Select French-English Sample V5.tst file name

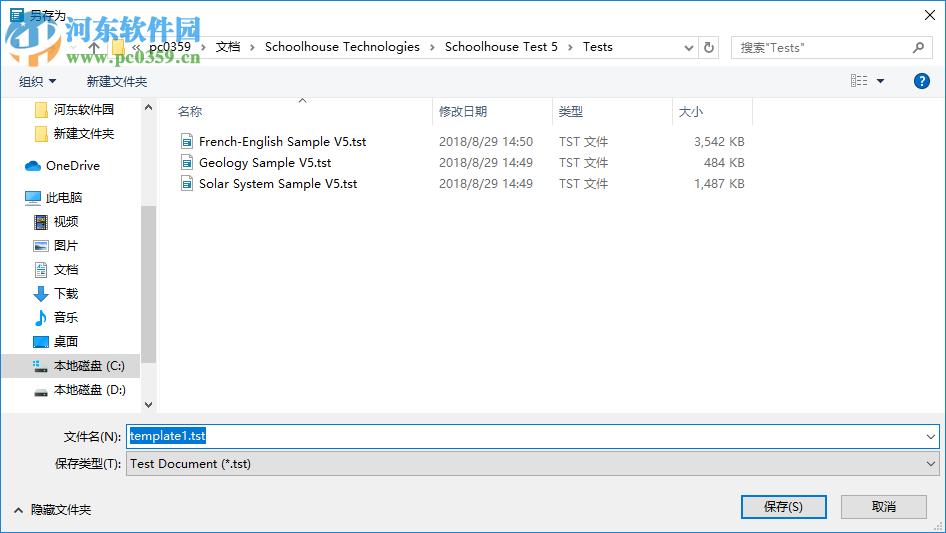click(282, 141)
